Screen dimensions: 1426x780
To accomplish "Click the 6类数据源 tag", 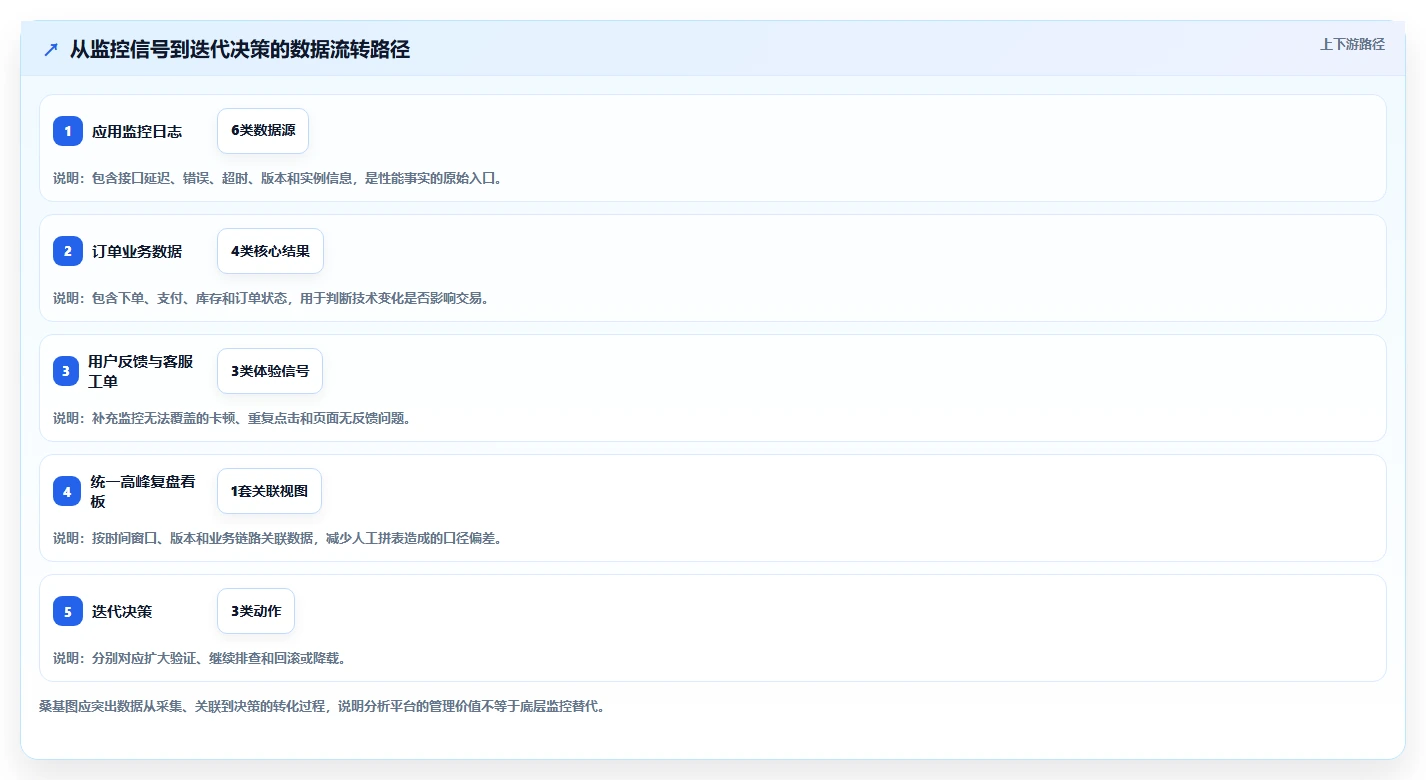I will (x=263, y=131).
